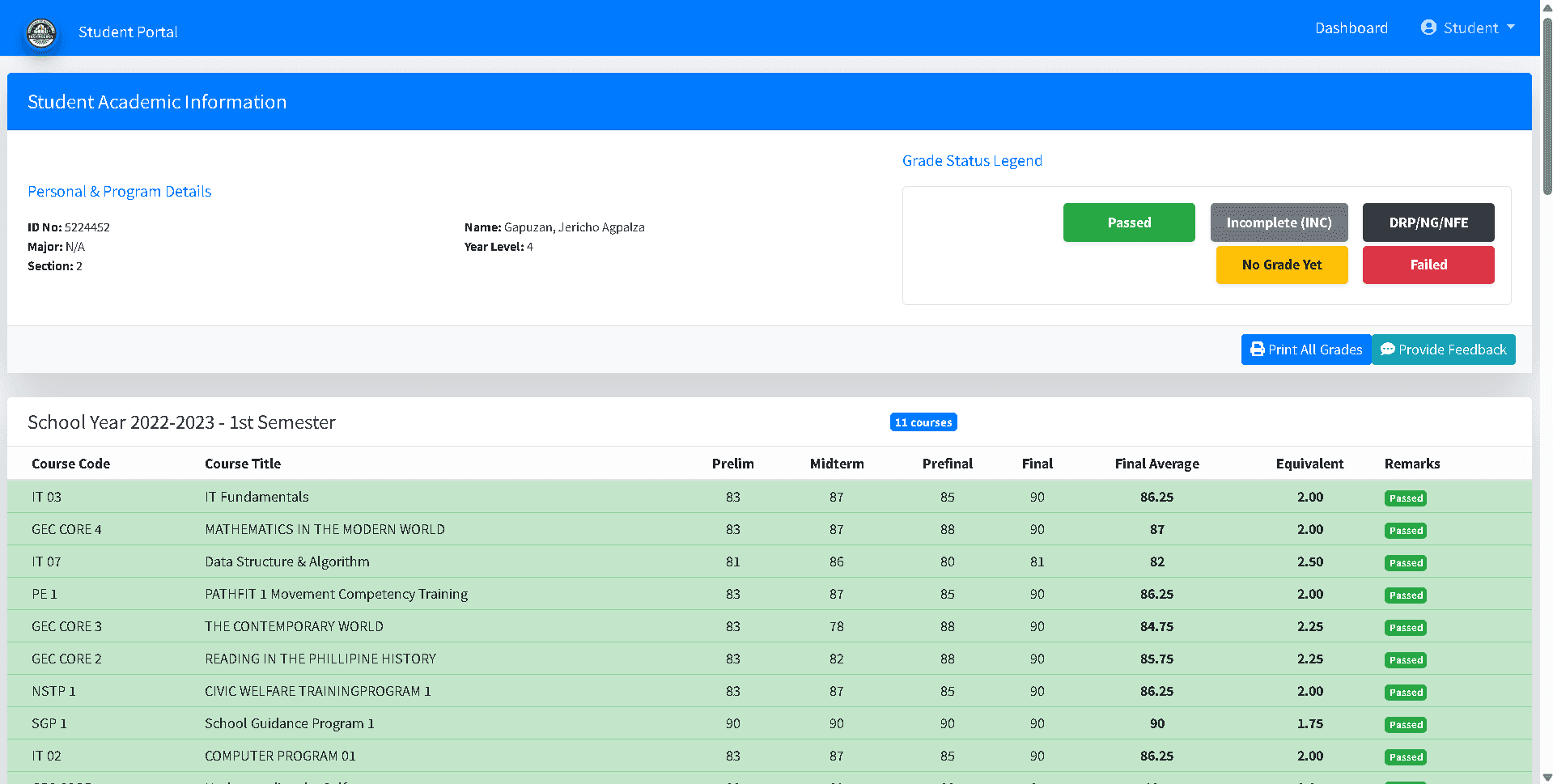Image resolution: width=1553 pixels, height=784 pixels.
Task: Click Data Structure & Algorithm course row
Action: 769,562
